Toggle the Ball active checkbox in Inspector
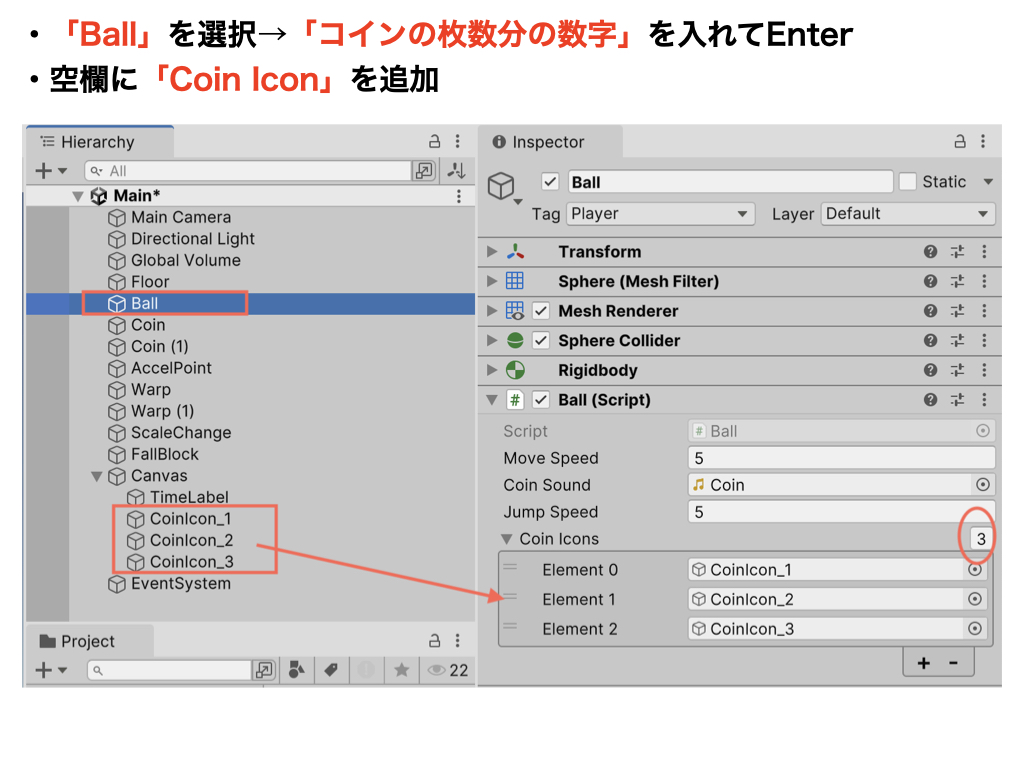Viewport: 1024px width, 768px height. (549, 182)
